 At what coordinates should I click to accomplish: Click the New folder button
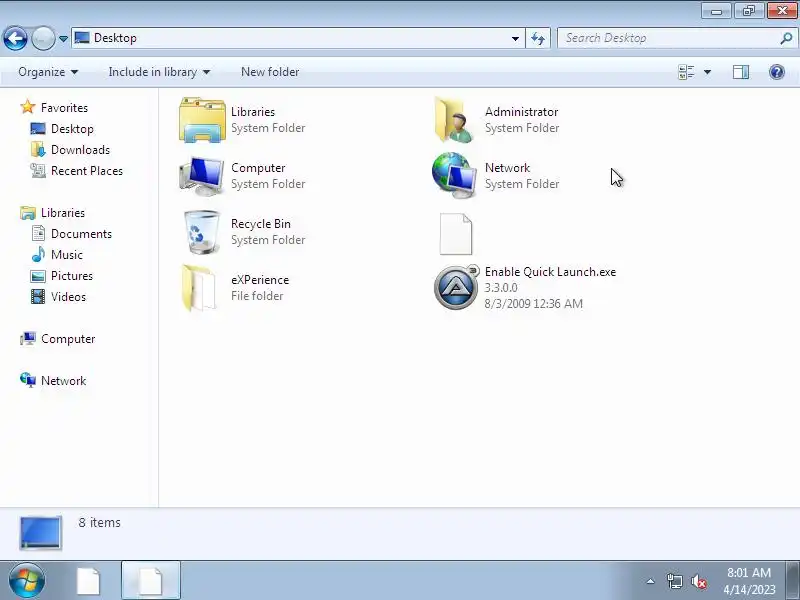[x=270, y=72]
